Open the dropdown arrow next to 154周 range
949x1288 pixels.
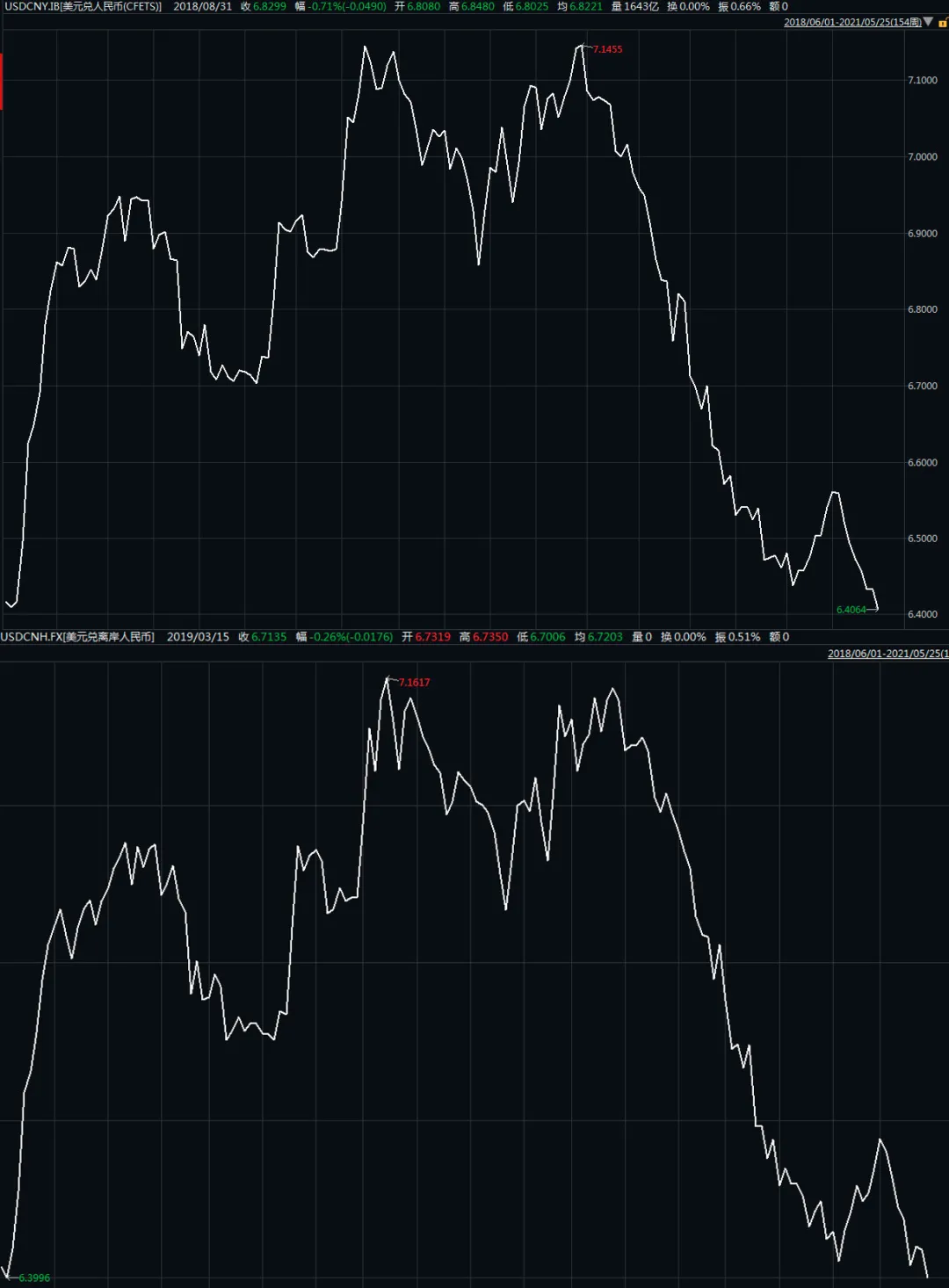pyautogui.click(x=928, y=22)
